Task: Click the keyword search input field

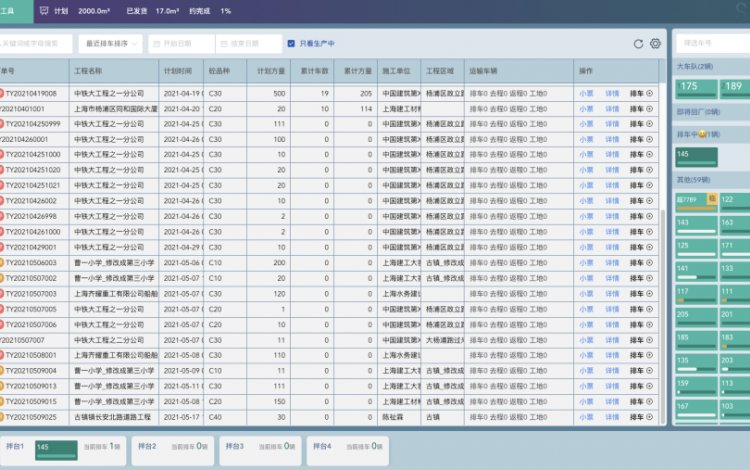Action: tap(36, 44)
